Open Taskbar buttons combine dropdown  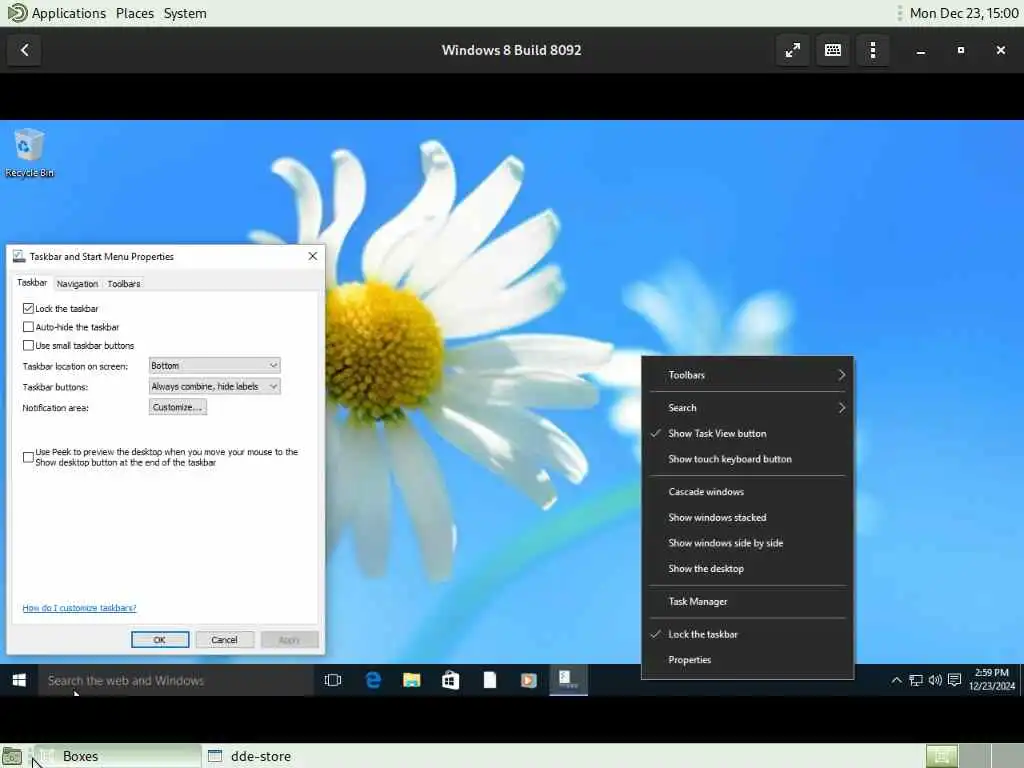214,387
